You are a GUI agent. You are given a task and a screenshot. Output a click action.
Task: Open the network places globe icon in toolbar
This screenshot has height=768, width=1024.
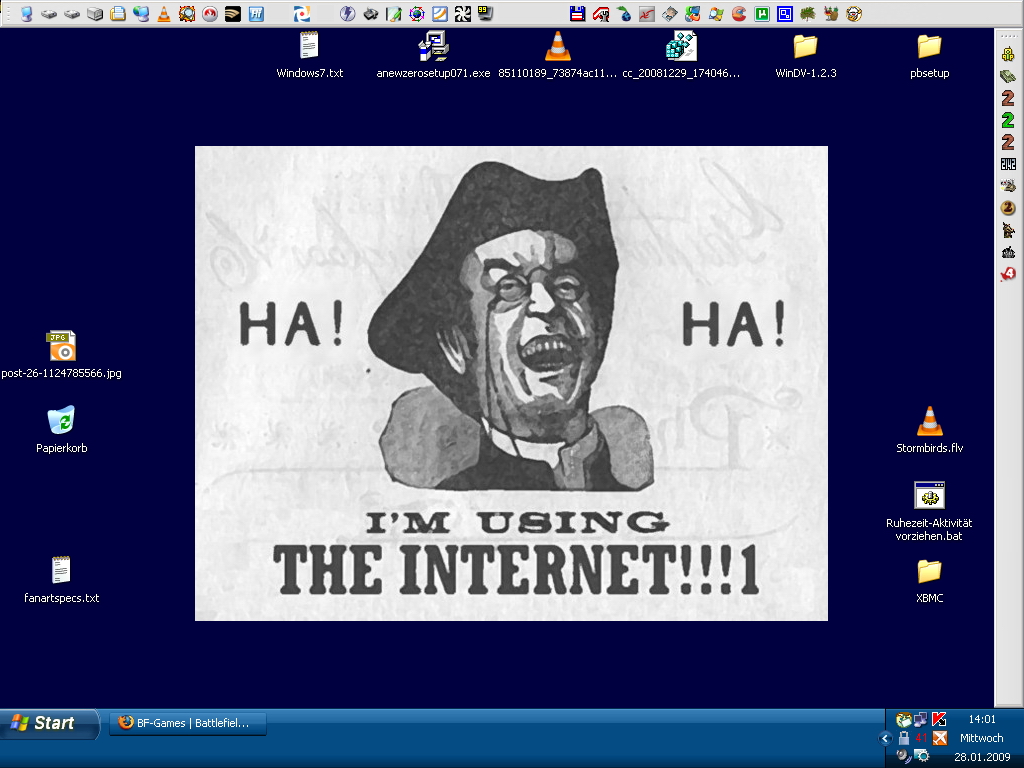pos(140,14)
